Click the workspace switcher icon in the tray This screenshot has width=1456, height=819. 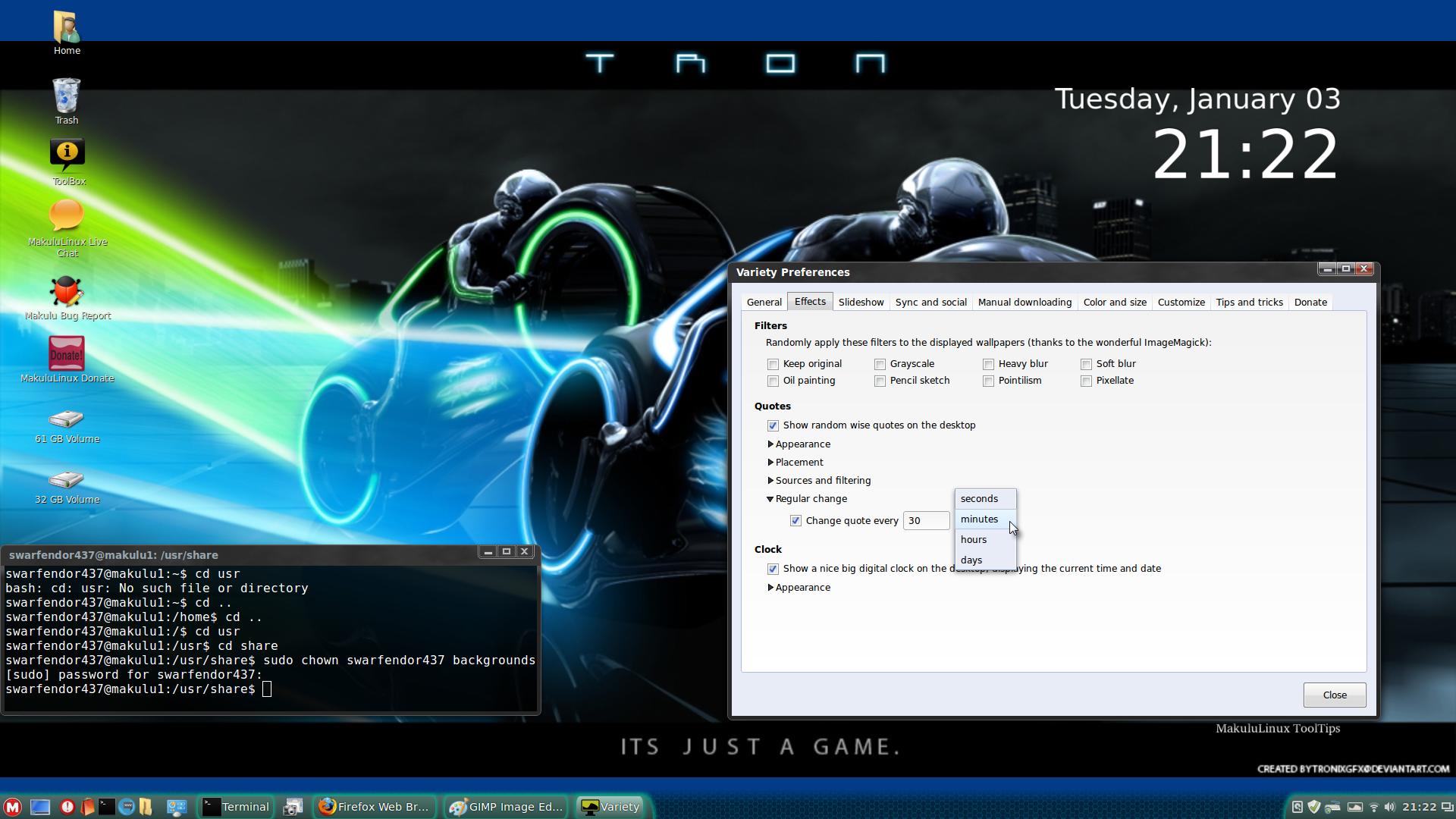coord(1446,807)
